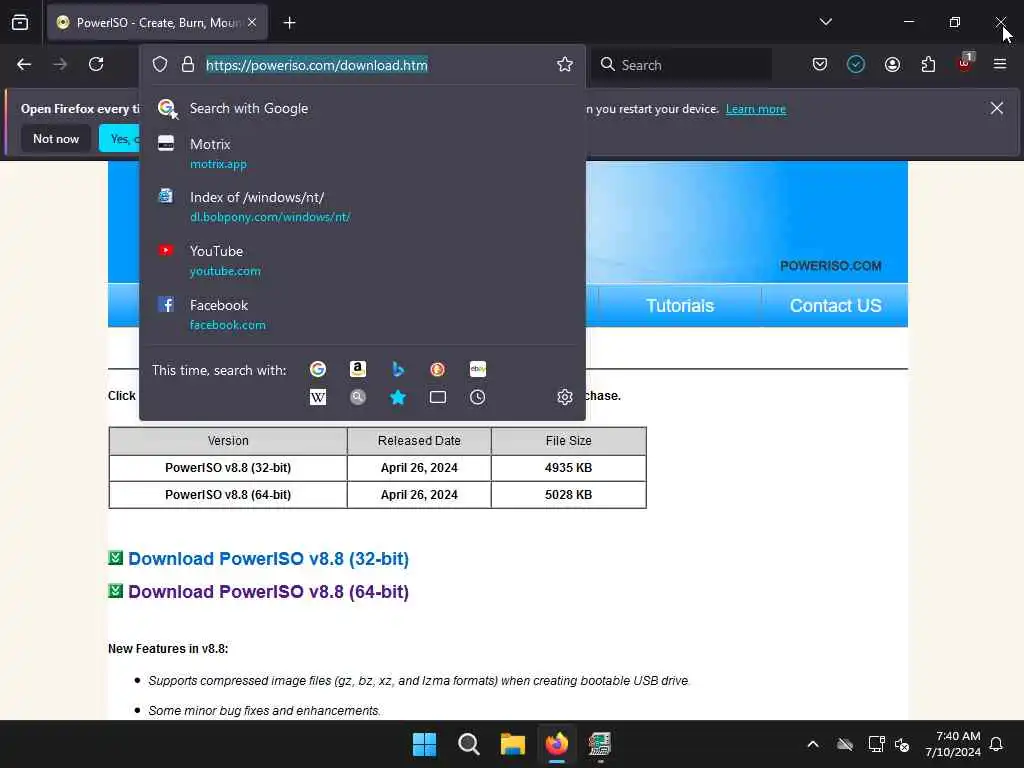Choose Search with Google suggestion
1024x768 pixels.
pos(362,108)
